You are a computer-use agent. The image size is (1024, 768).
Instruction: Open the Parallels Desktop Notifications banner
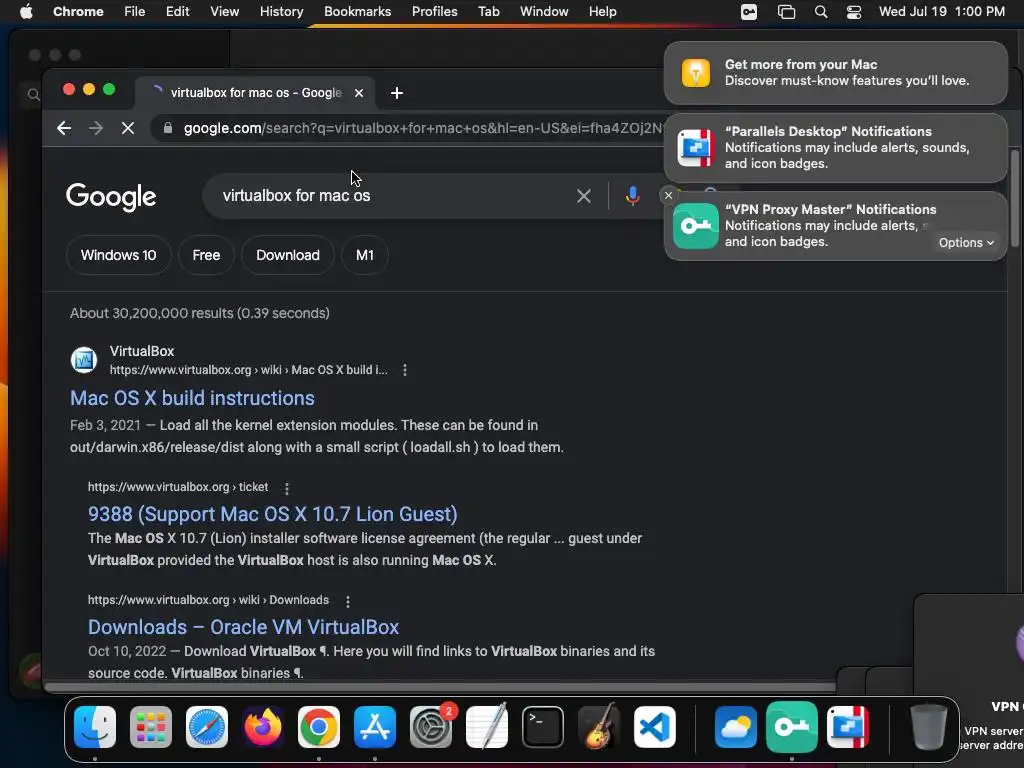(835, 148)
